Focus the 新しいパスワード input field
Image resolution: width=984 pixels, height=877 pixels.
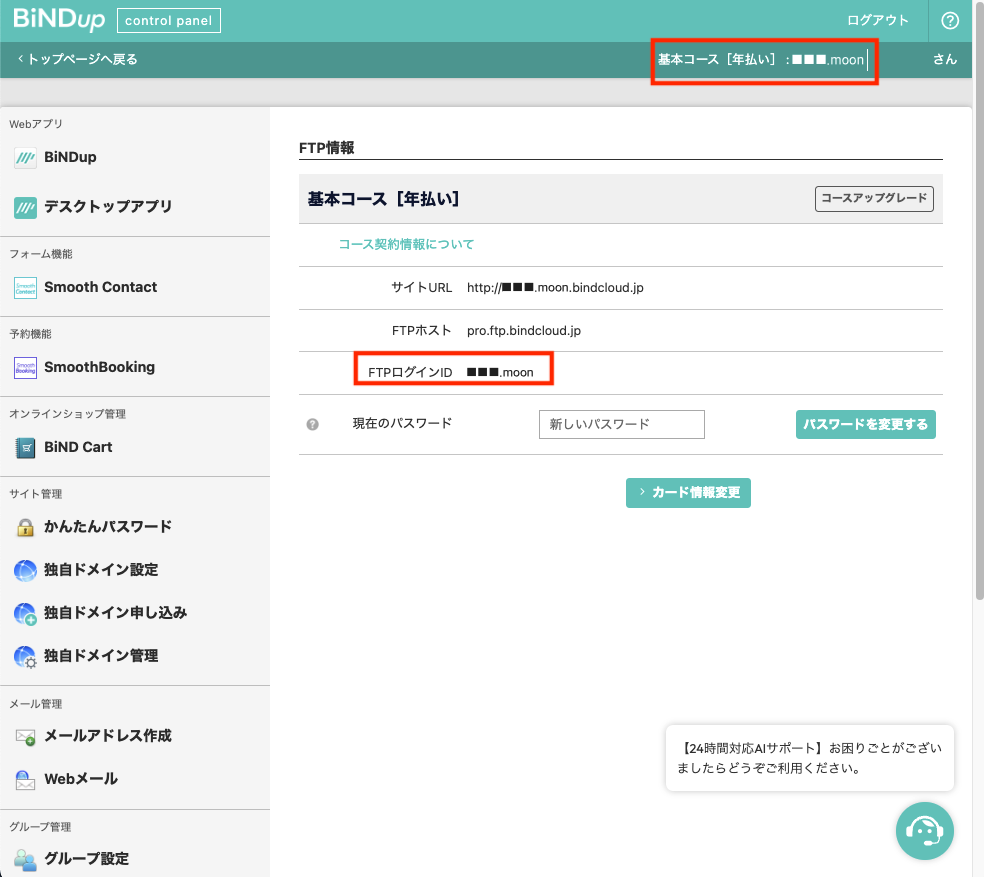621,424
